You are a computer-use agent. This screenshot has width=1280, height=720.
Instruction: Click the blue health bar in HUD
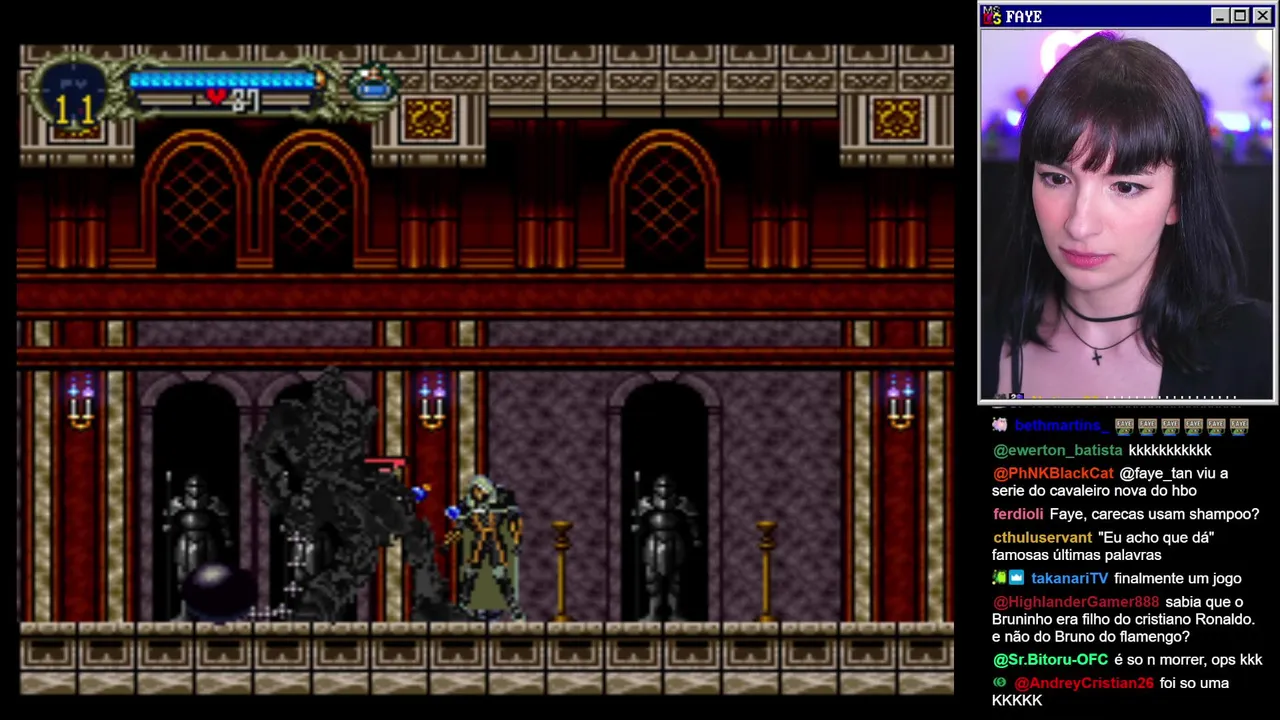coord(222,79)
